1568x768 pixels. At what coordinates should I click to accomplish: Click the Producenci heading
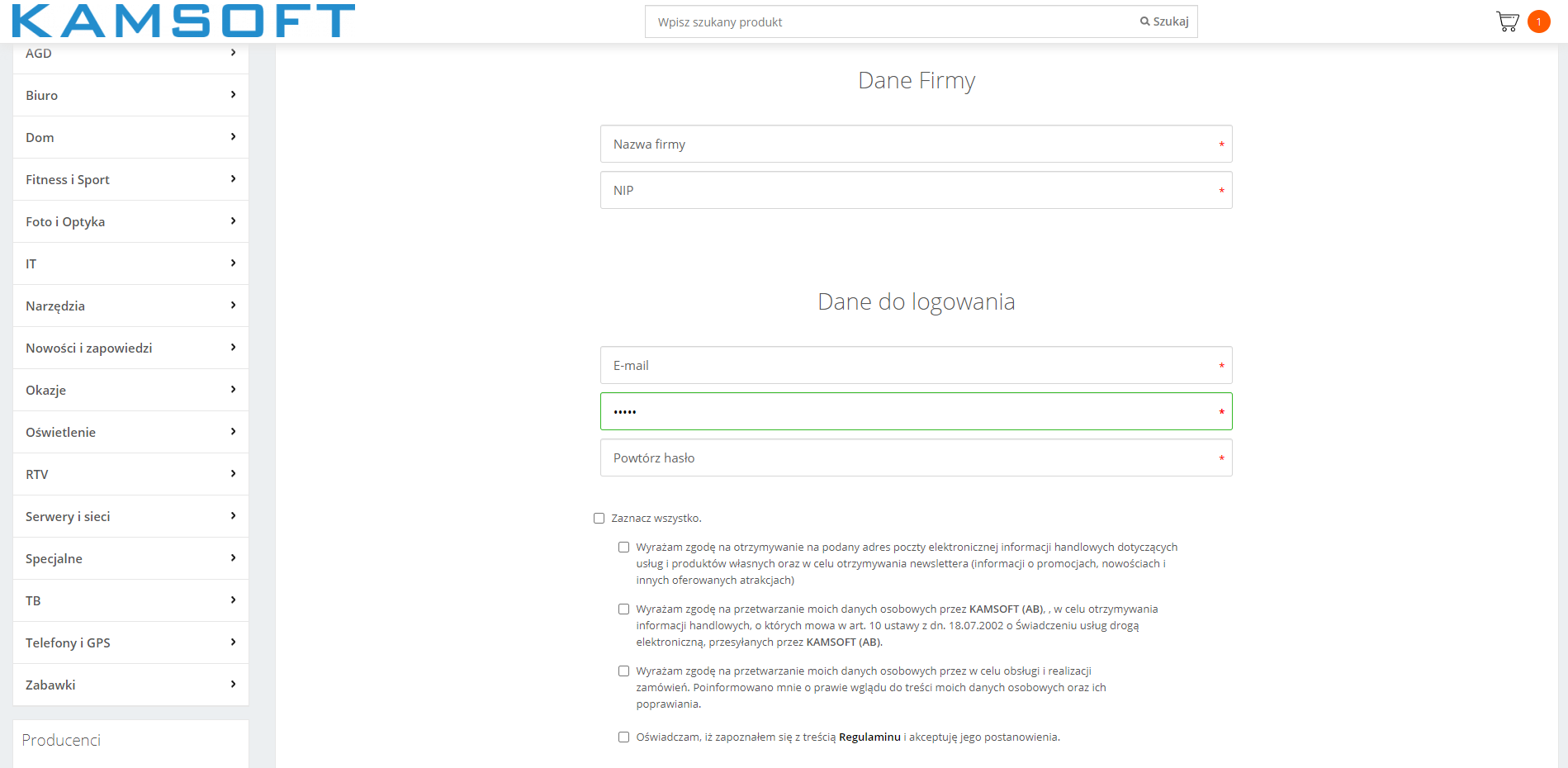pyautogui.click(x=61, y=740)
